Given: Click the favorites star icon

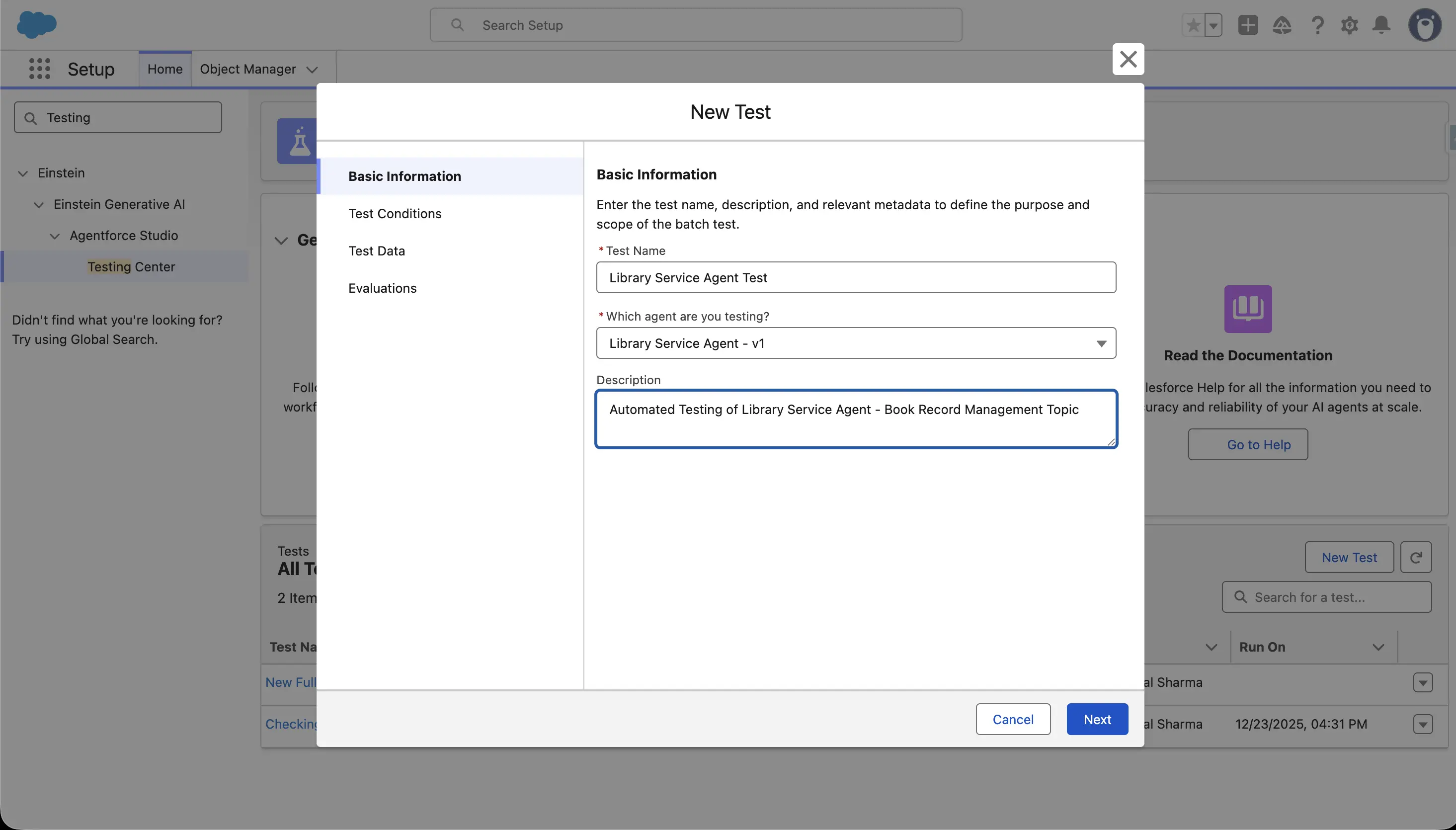Looking at the screenshot, I should pyautogui.click(x=1193, y=25).
